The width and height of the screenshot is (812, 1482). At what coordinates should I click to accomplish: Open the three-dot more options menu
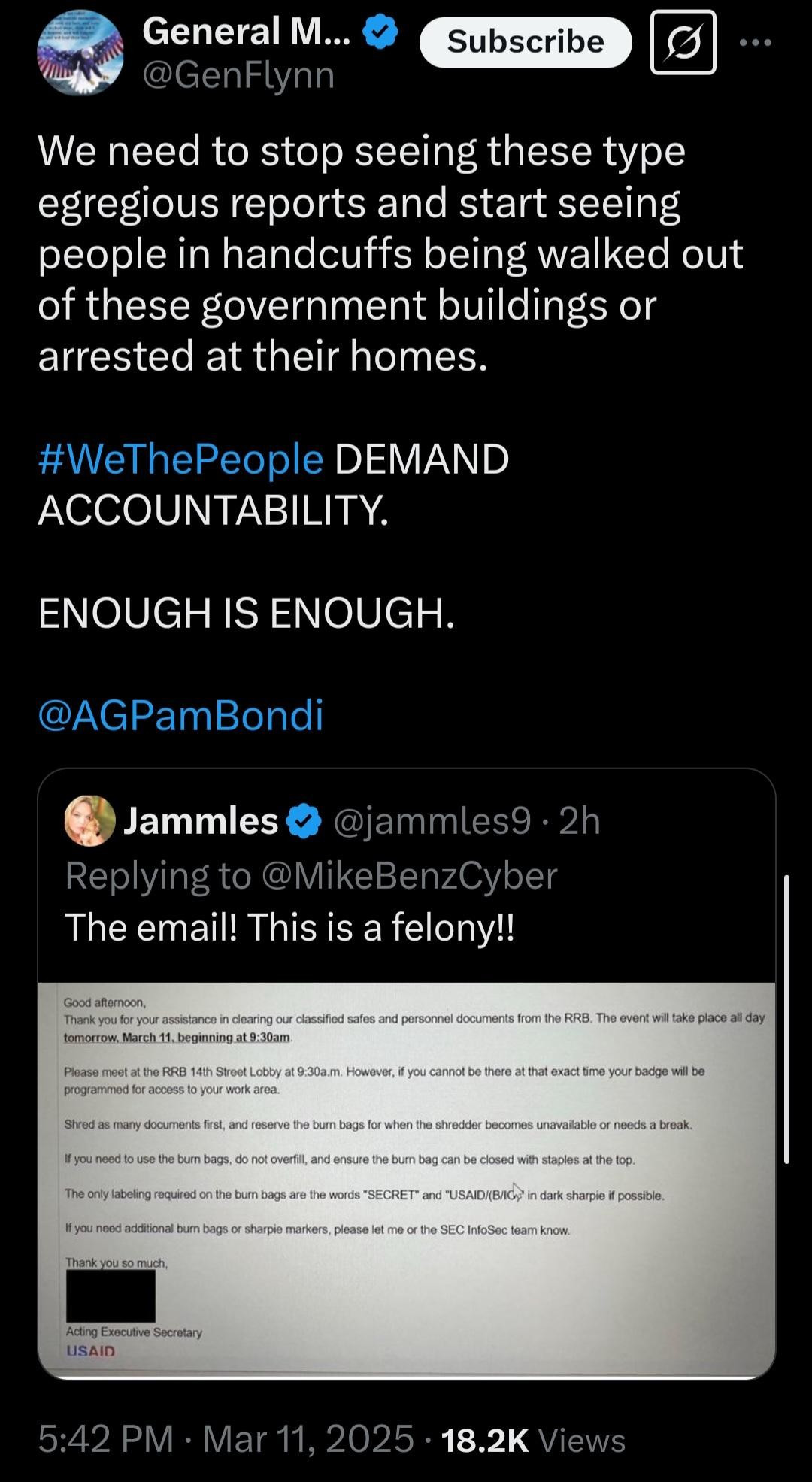click(755, 43)
